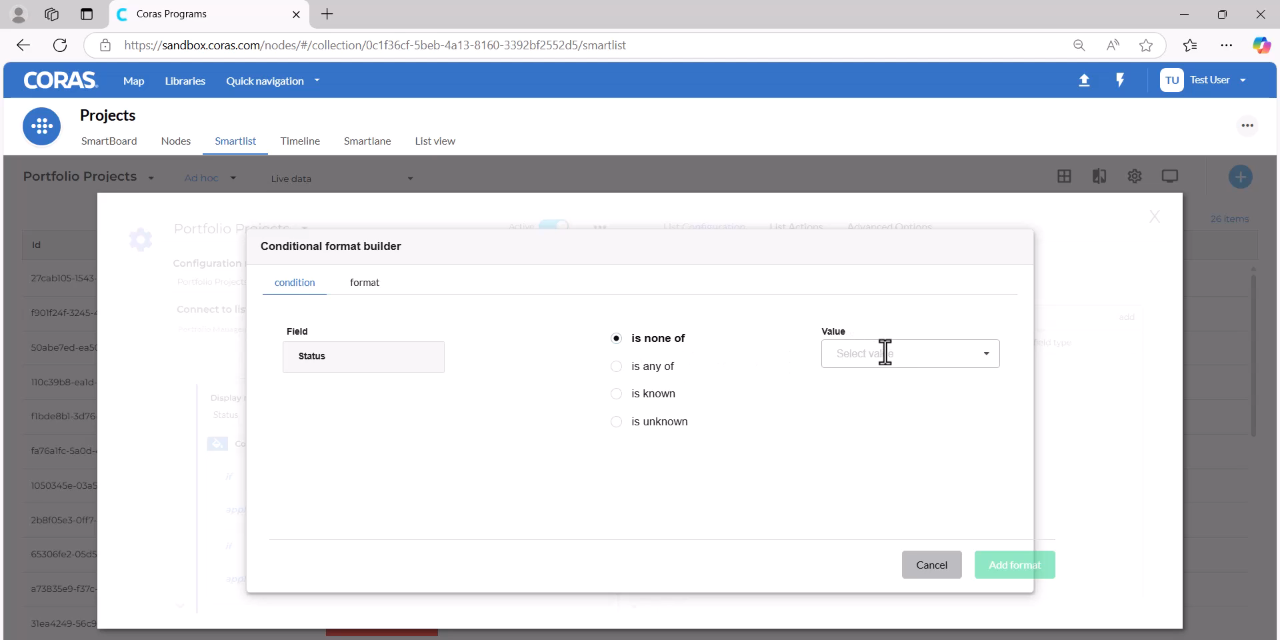Expand the Quick navigation dropdown

click(x=273, y=81)
